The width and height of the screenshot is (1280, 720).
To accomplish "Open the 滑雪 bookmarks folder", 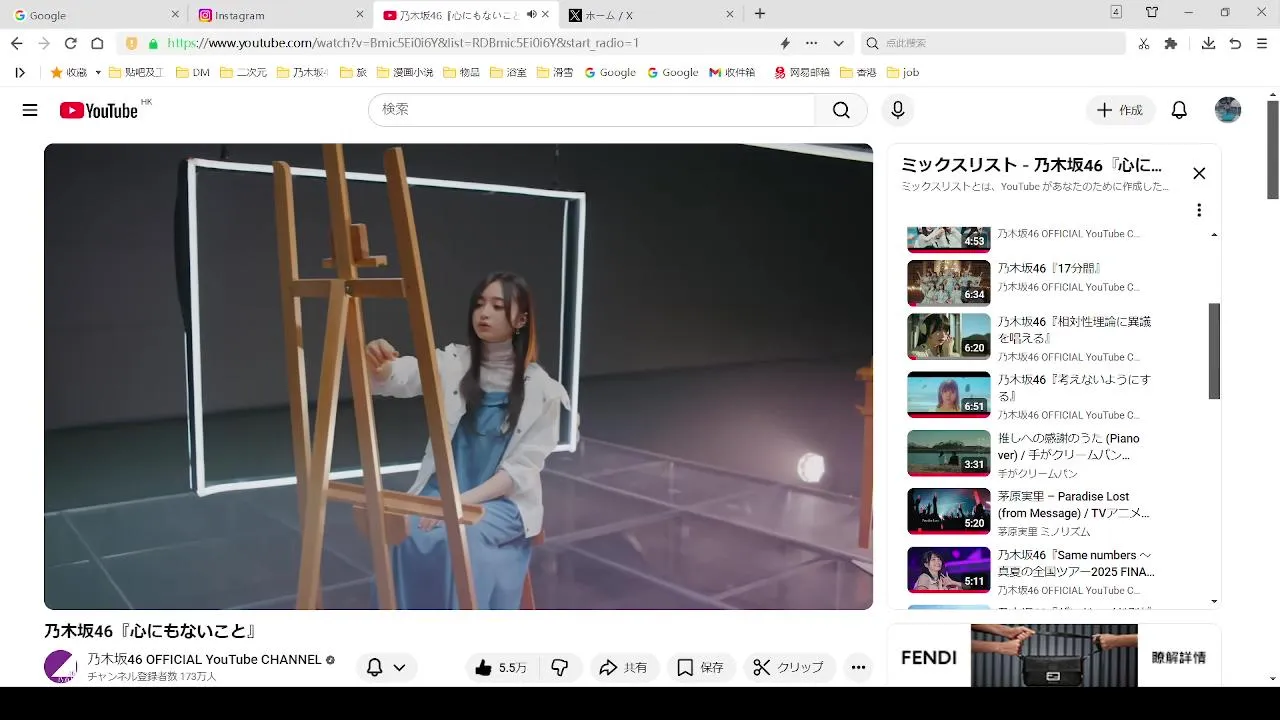I will [x=555, y=72].
